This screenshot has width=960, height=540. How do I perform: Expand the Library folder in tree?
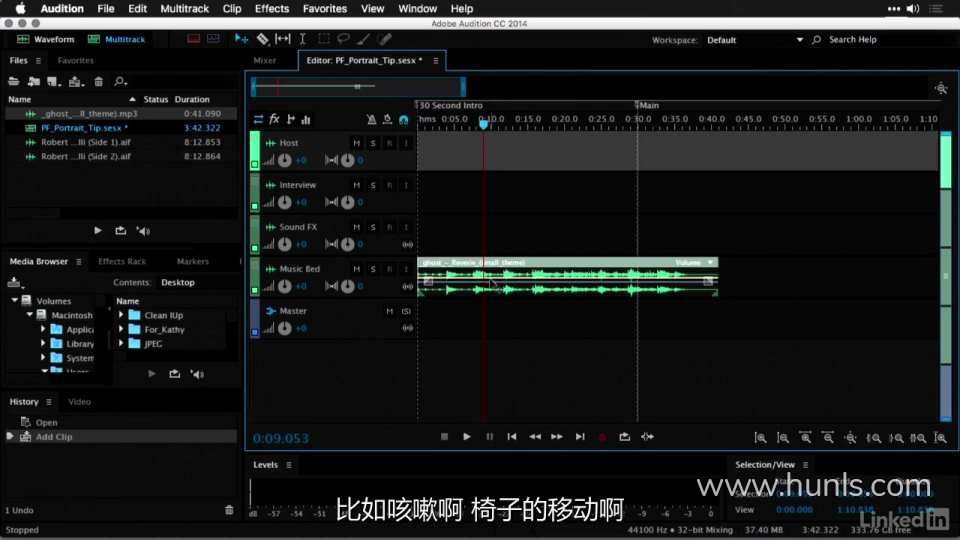tap(43, 343)
